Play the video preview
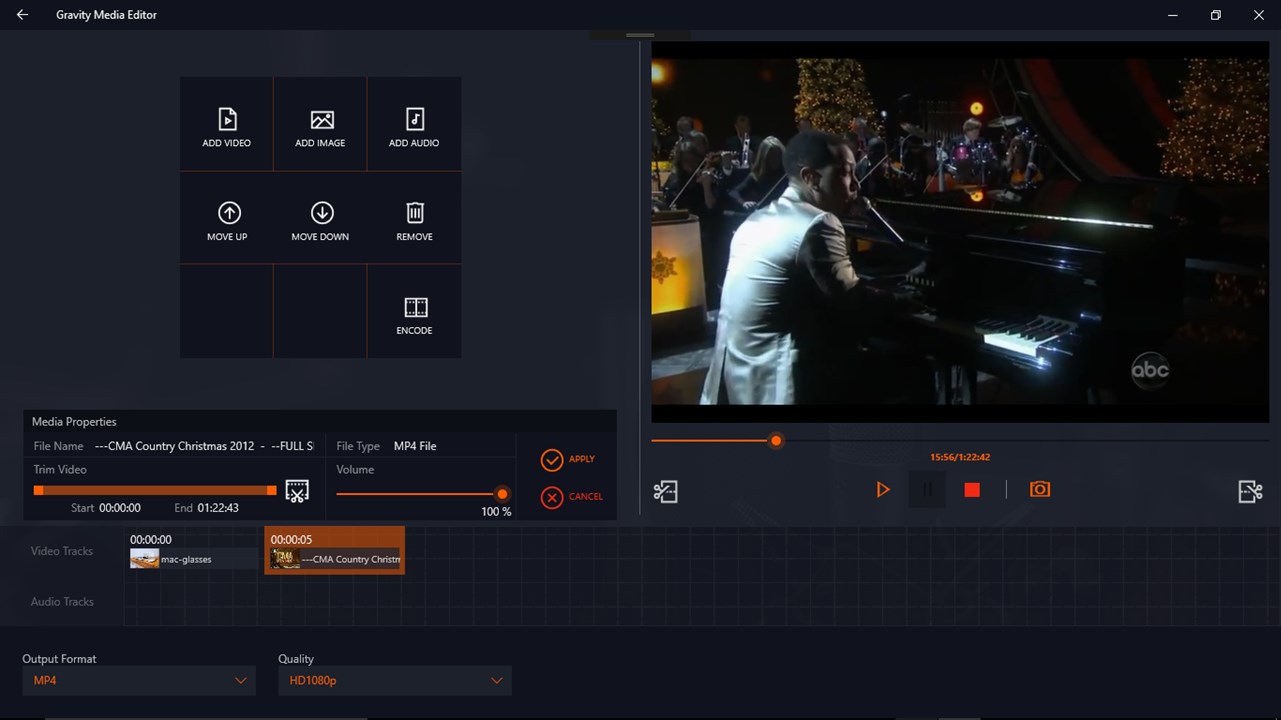This screenshot has height=720, width=1281. click(883, 489)
